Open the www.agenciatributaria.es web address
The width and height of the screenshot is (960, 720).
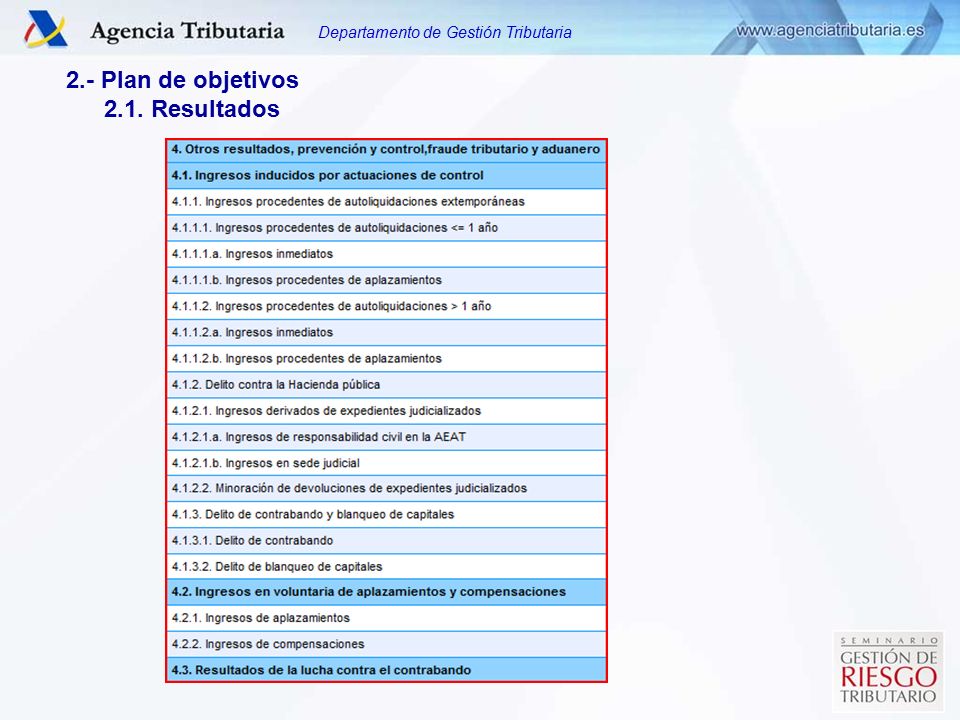pos(830,29)
